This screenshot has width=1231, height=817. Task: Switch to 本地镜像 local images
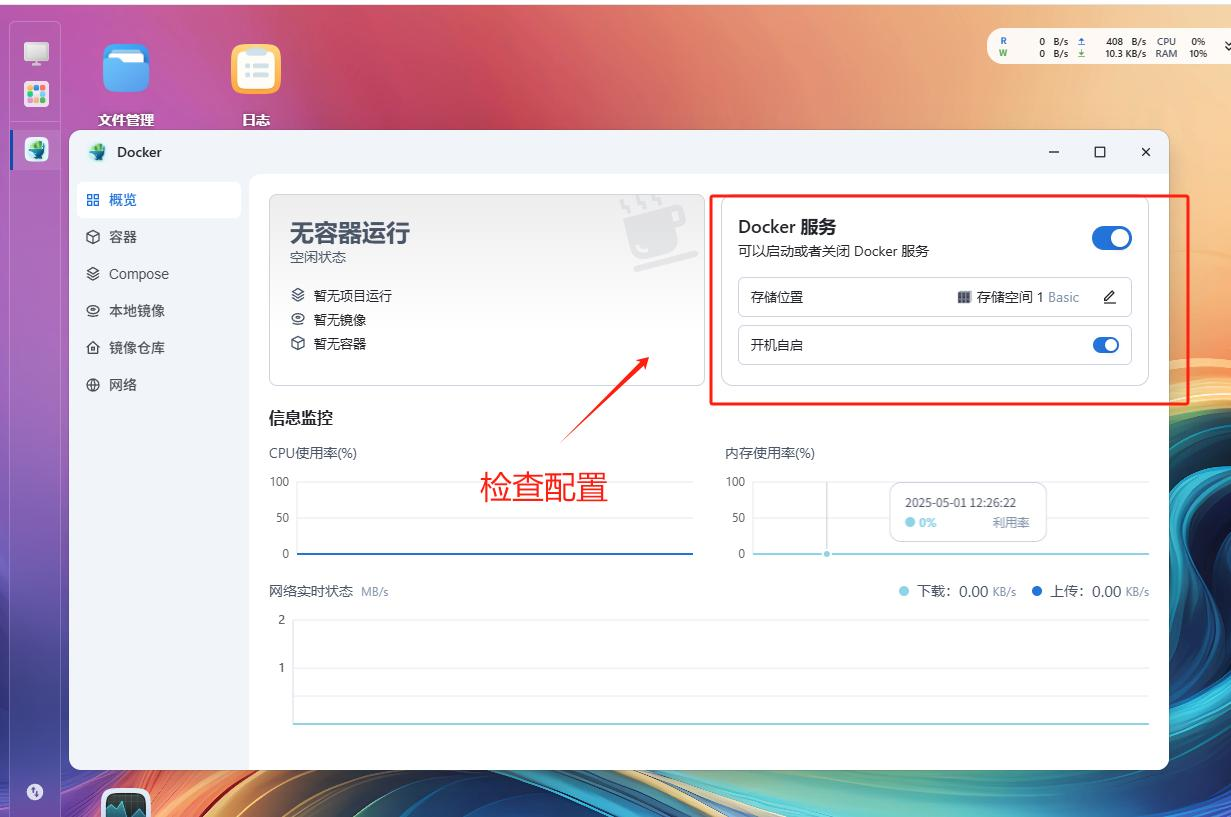[x=159, y=311]
